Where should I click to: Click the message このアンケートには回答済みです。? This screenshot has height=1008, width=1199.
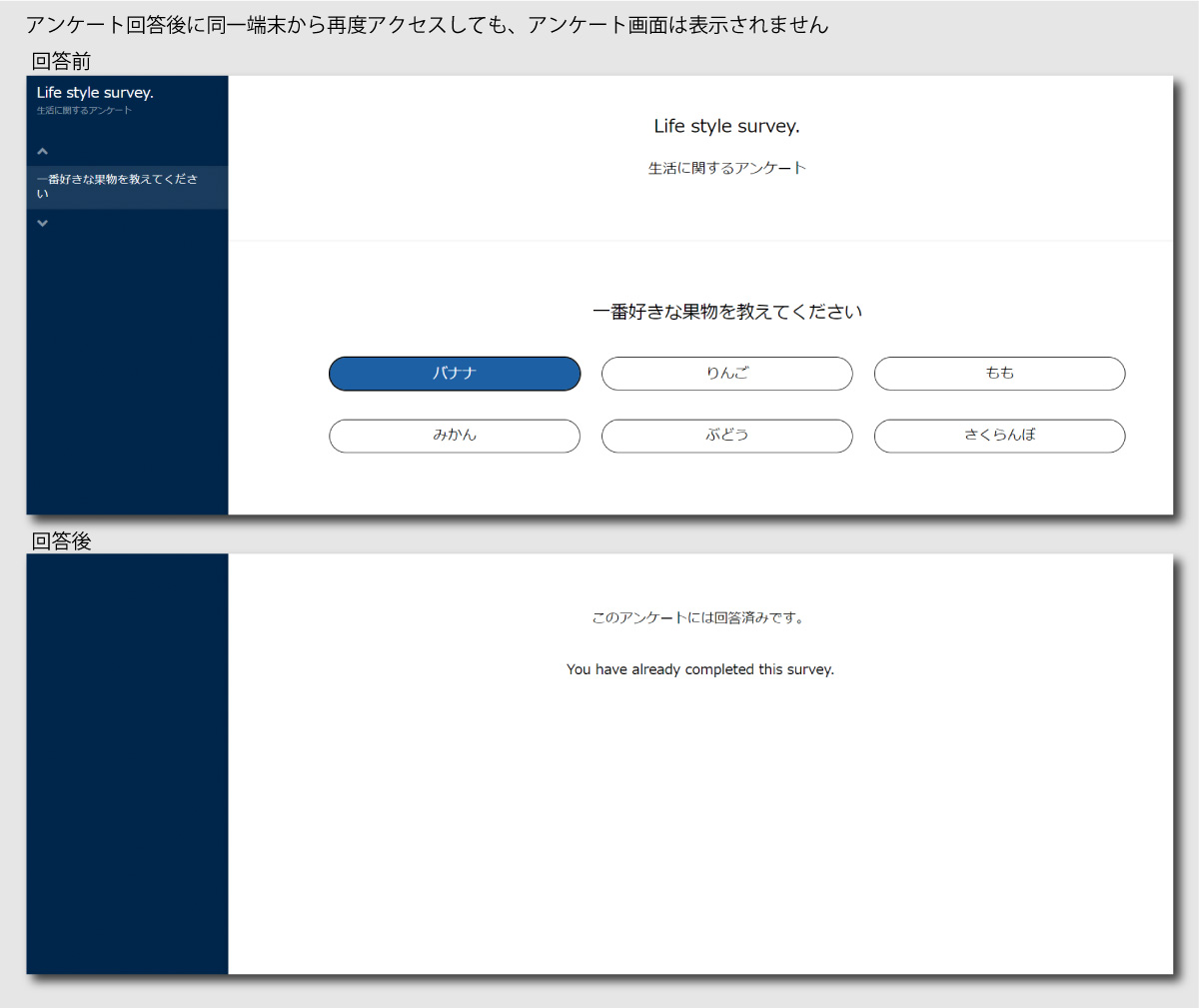[699, 617]
